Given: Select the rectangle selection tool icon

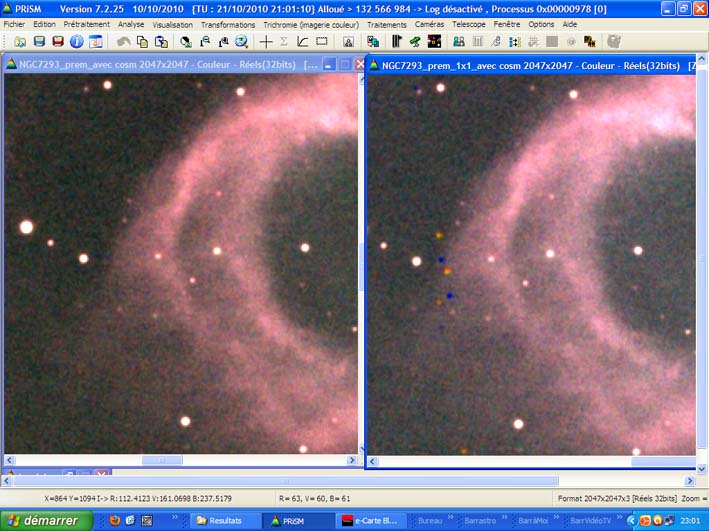Looking at the screenshot, I should [322, 42].
